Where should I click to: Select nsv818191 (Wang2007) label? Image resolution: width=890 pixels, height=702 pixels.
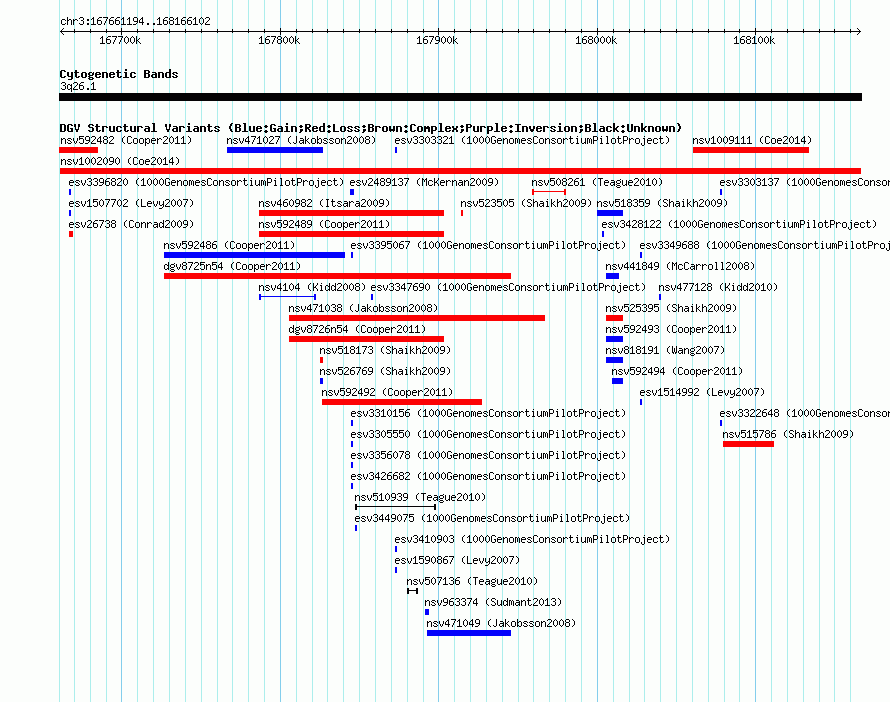click(665, 350)
